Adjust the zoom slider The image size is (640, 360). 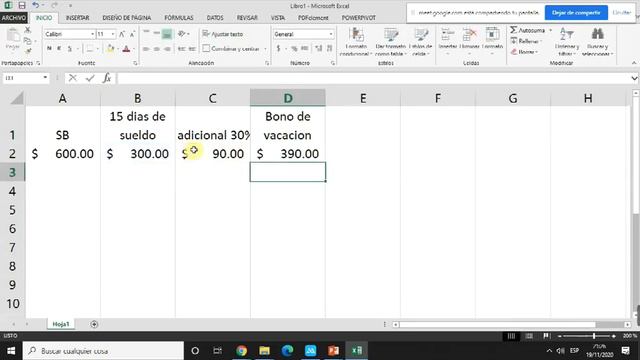click(x=593, y=336)
